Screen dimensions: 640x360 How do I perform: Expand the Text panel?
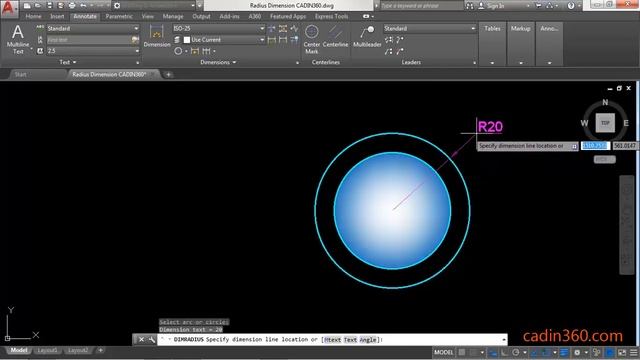coord(68,62)
